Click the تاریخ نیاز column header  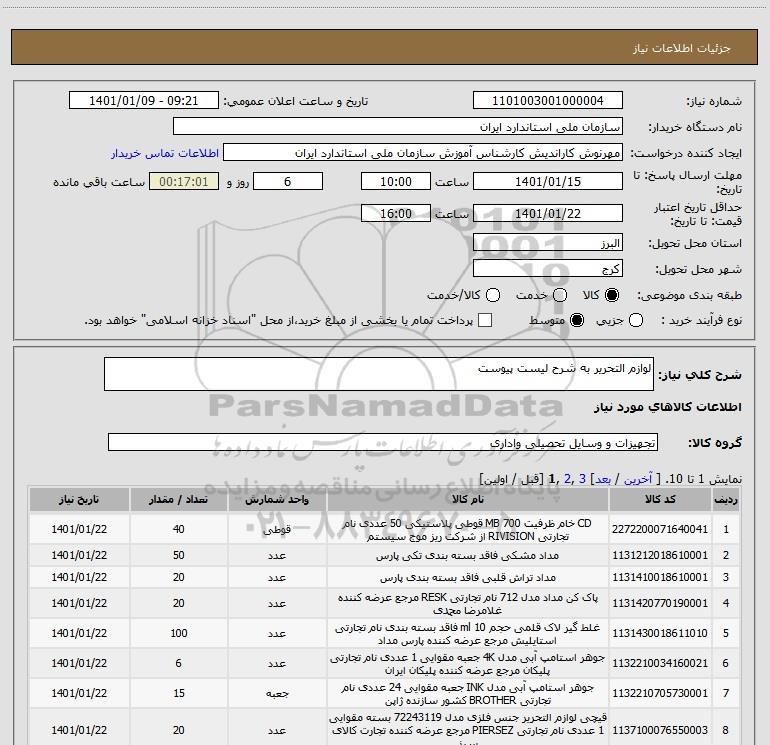click(79, 499)
